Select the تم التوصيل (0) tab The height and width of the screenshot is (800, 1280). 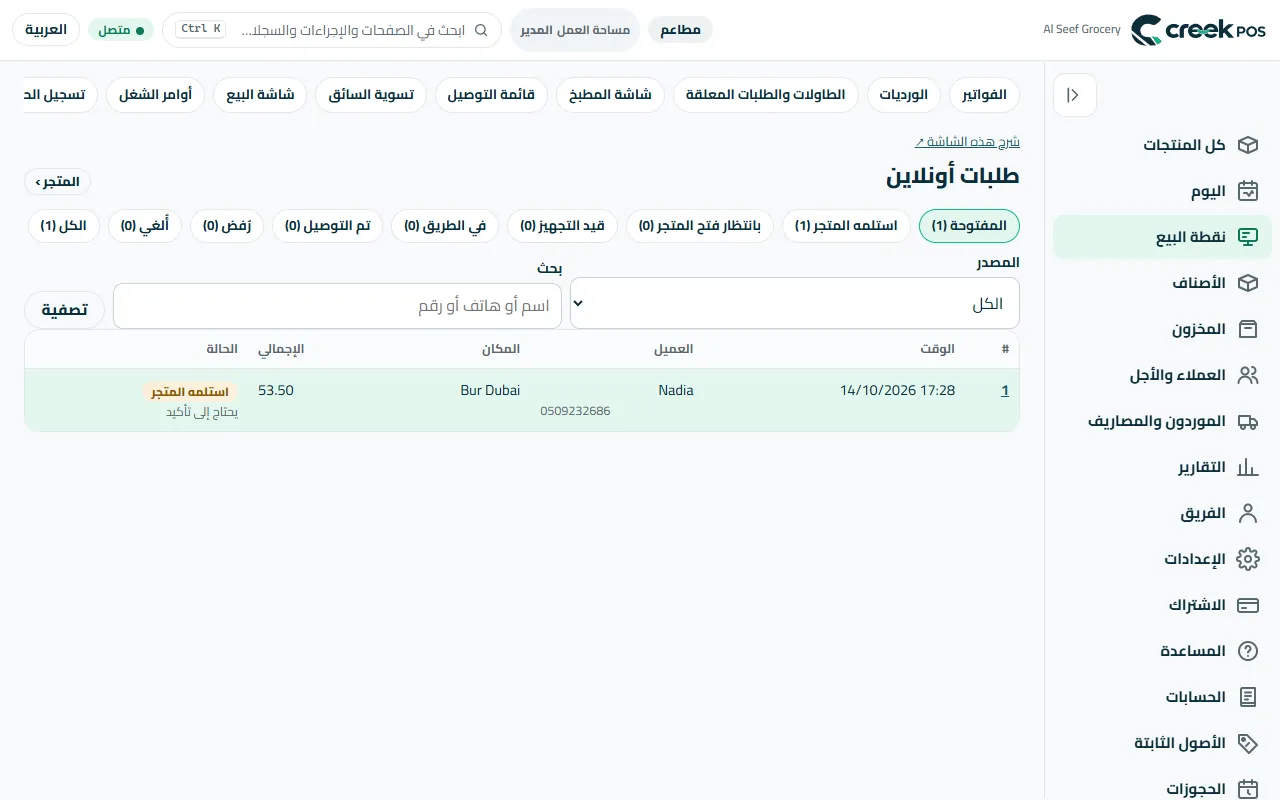pyautogui.click(x=328, y=226)
